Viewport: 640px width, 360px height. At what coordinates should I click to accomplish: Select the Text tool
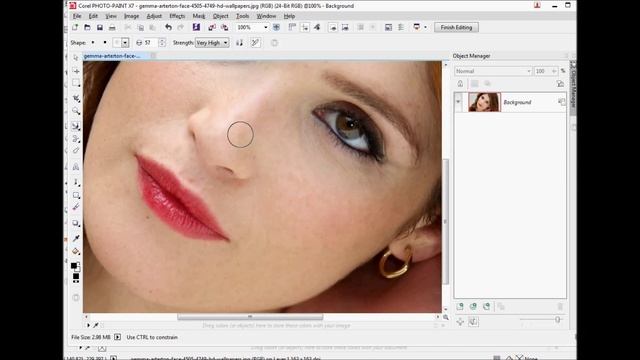pos(76,167)
